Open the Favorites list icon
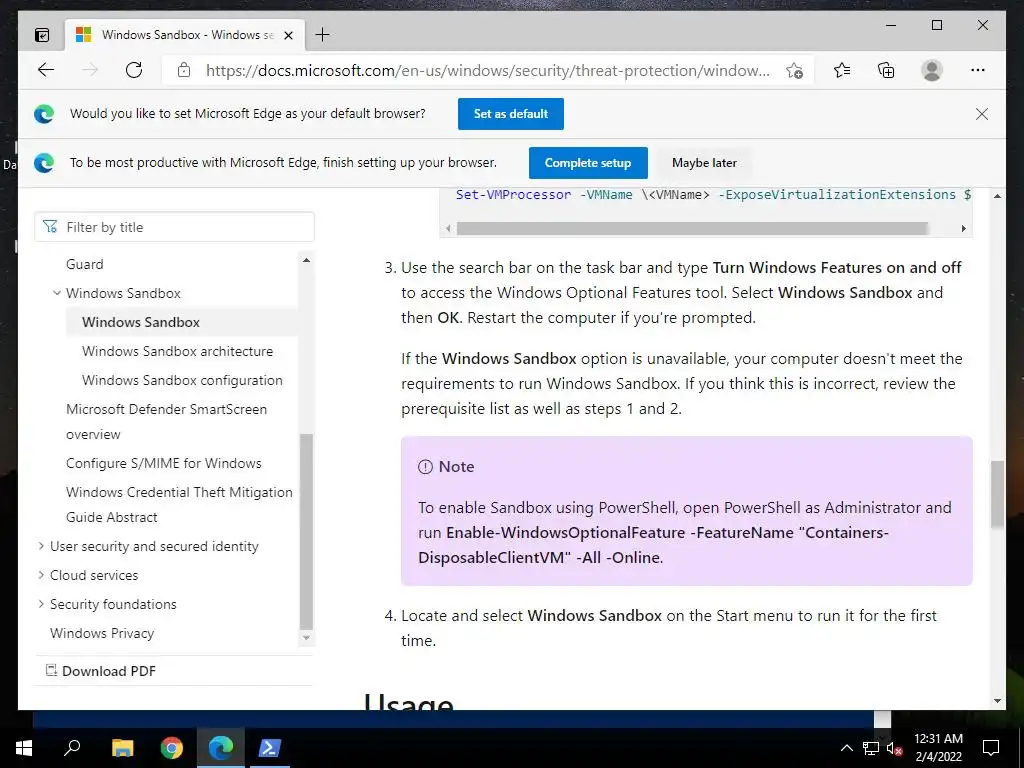Screen dimensions: 1024x768 pos(842,71)
